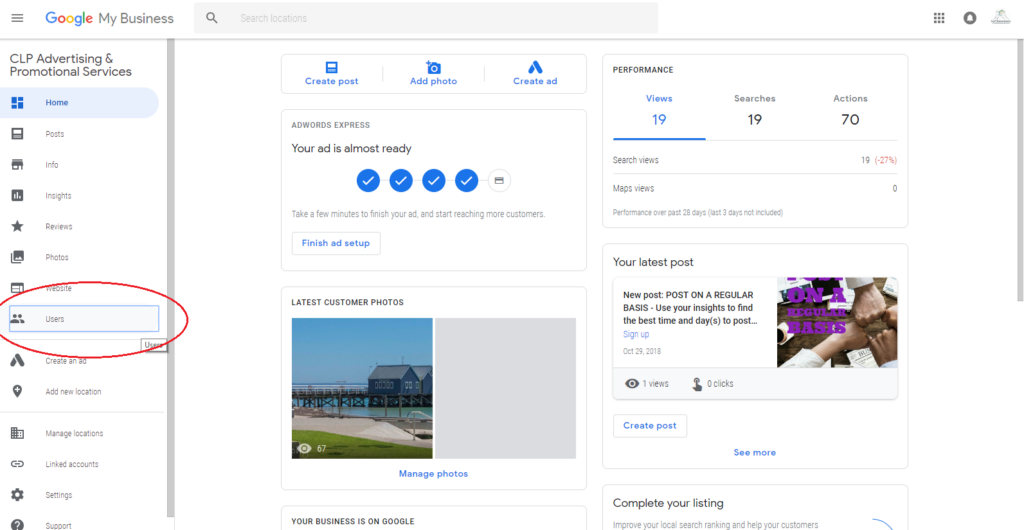Click the Add photo camera icon
This screenshot has height=530, width=1024.
[x=434, y=67]
